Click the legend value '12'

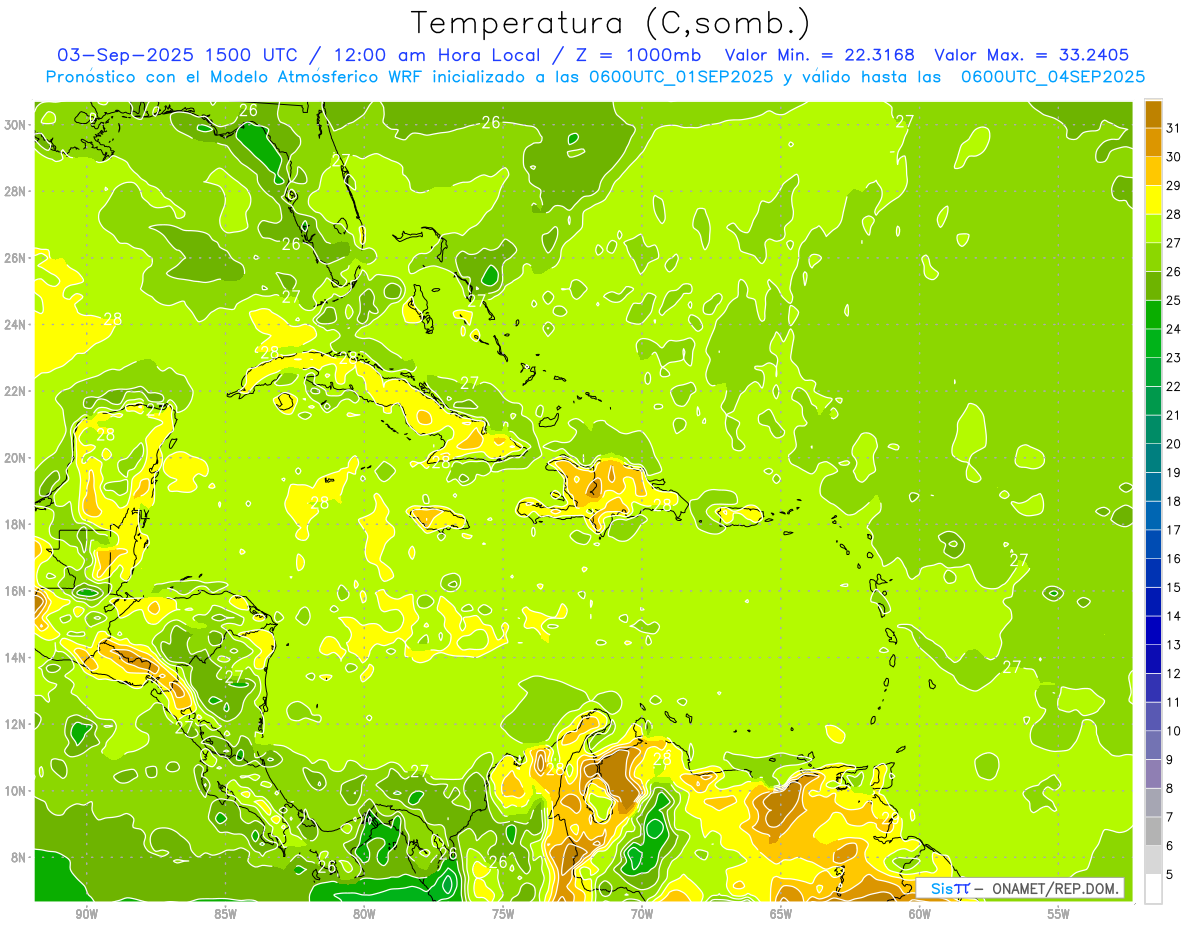[x=1174, y=674]
